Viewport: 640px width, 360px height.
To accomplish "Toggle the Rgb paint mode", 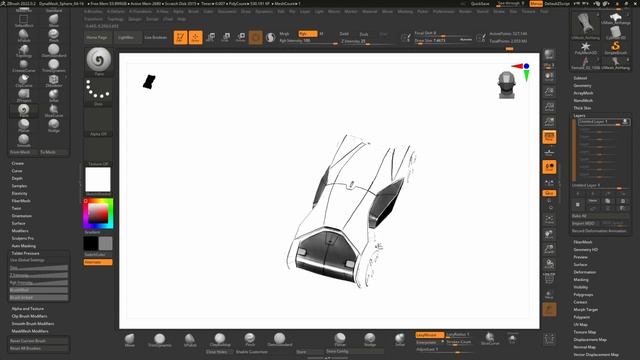I will pos(307,34).
